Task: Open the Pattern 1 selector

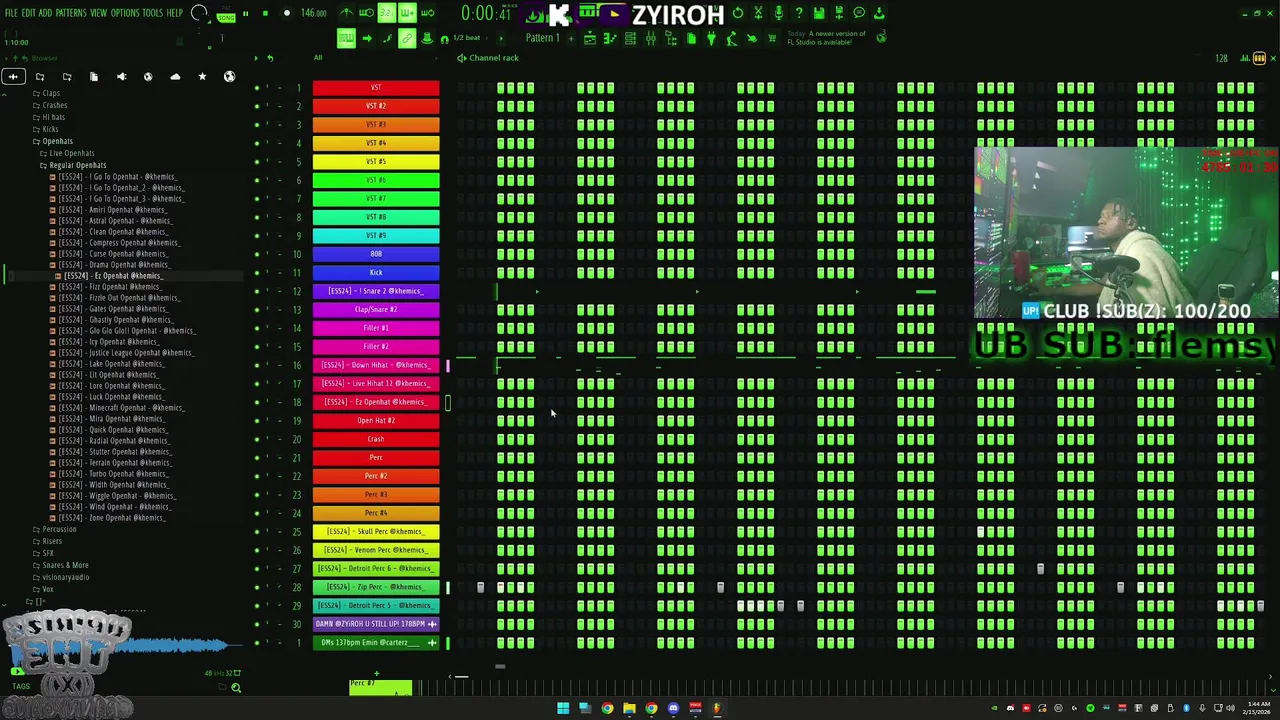Action: (542, 39)
